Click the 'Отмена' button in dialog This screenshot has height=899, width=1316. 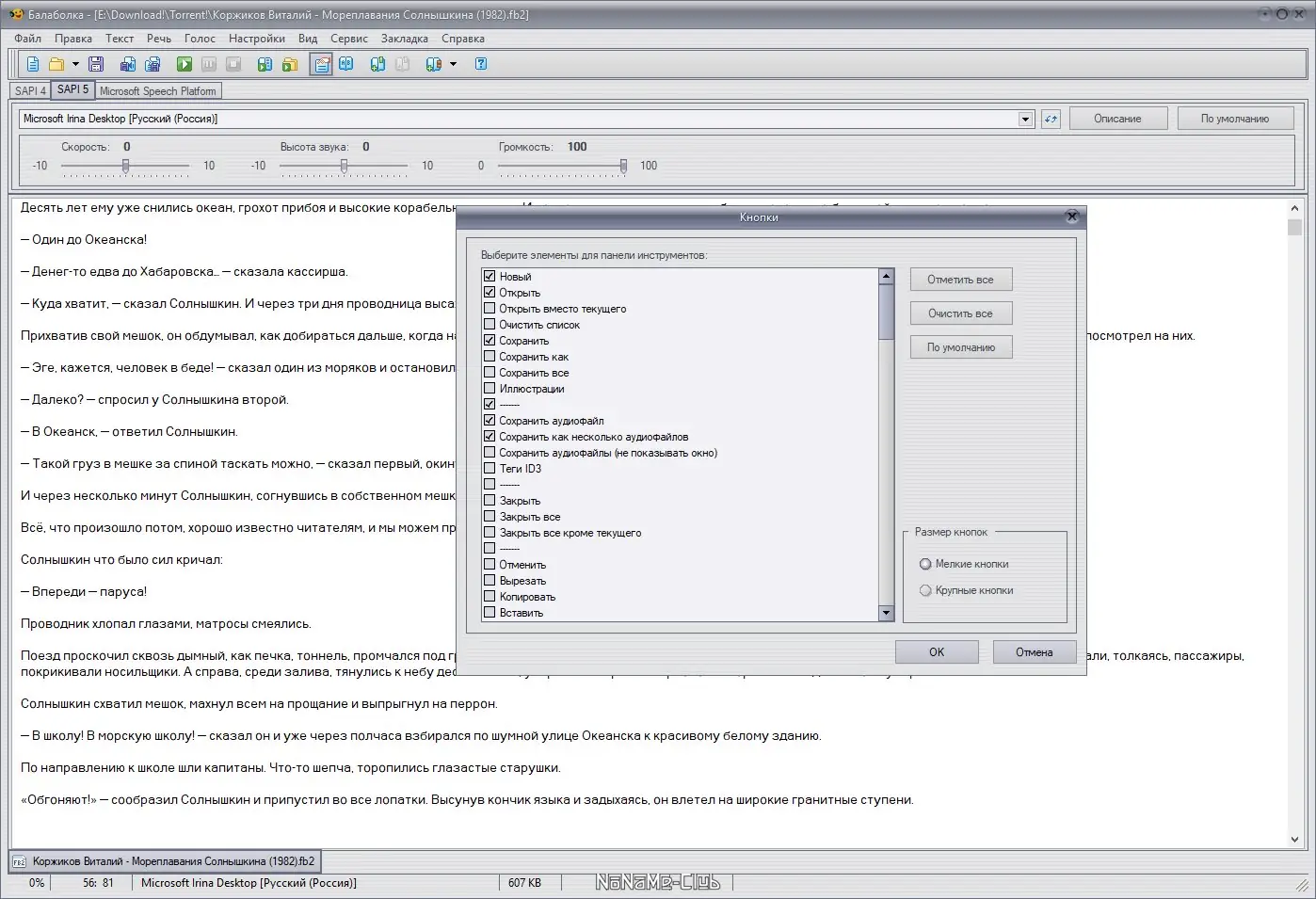1034,652
